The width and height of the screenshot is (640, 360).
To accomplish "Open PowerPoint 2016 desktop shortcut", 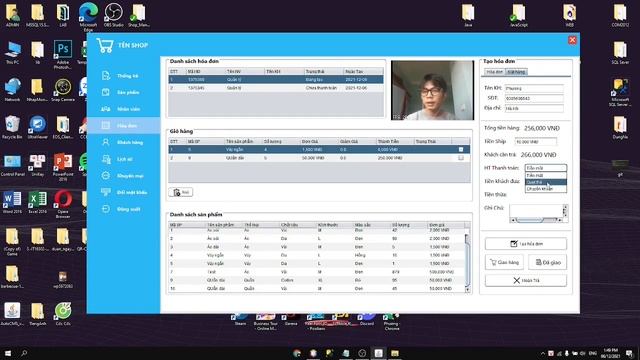I will (63, 167).
